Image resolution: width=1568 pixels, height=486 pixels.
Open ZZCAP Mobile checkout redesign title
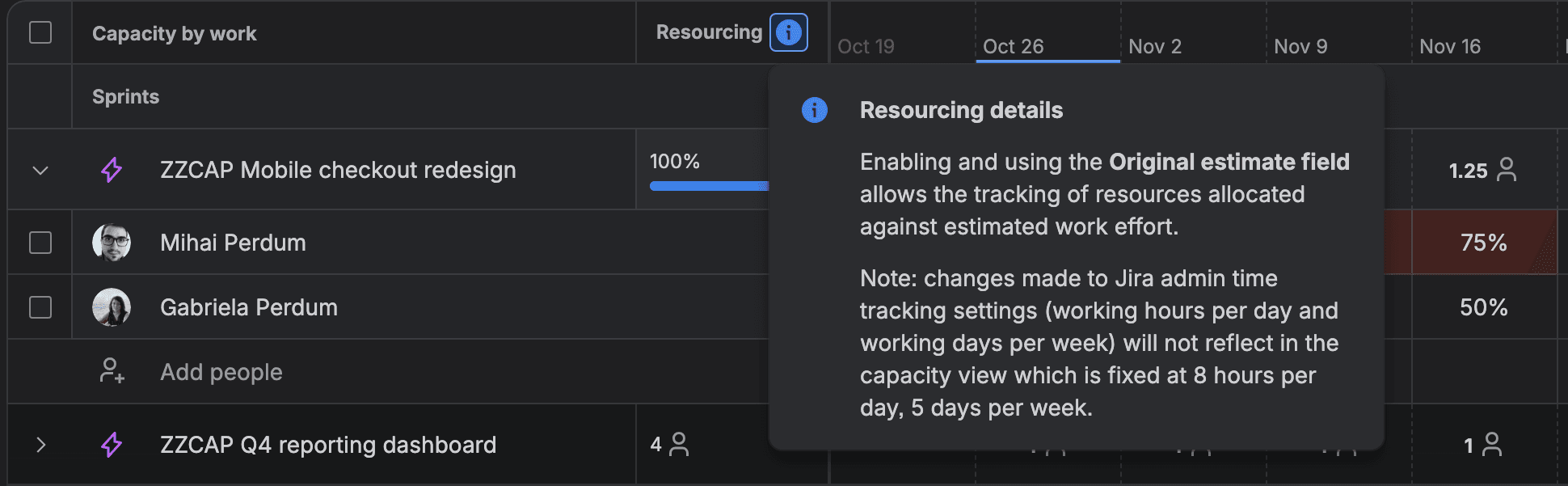338,170
